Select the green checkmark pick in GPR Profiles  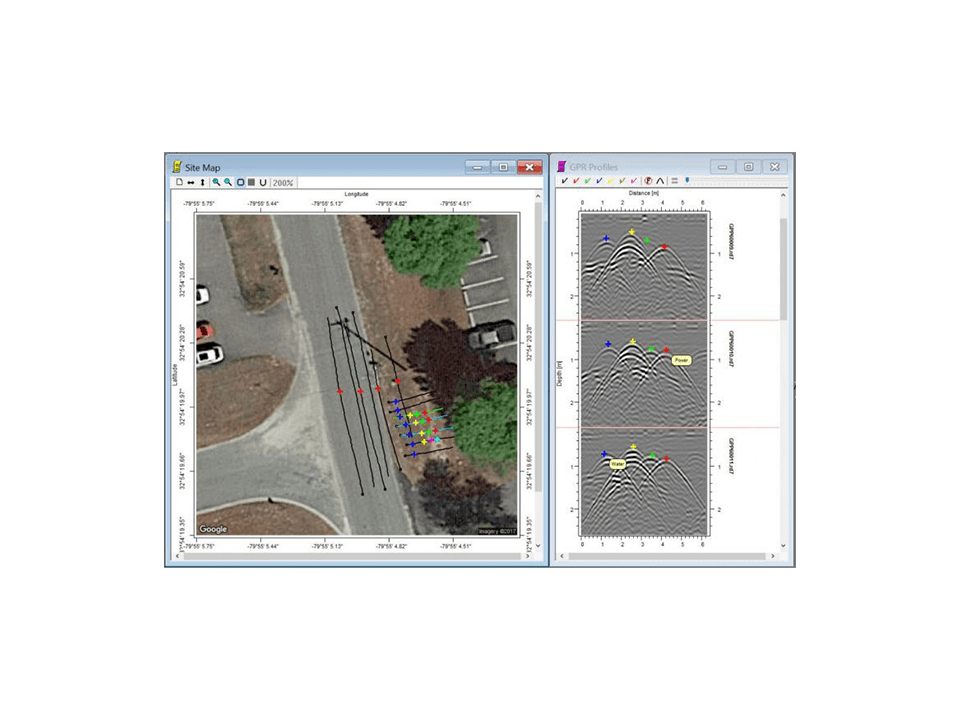pos(588,181)
